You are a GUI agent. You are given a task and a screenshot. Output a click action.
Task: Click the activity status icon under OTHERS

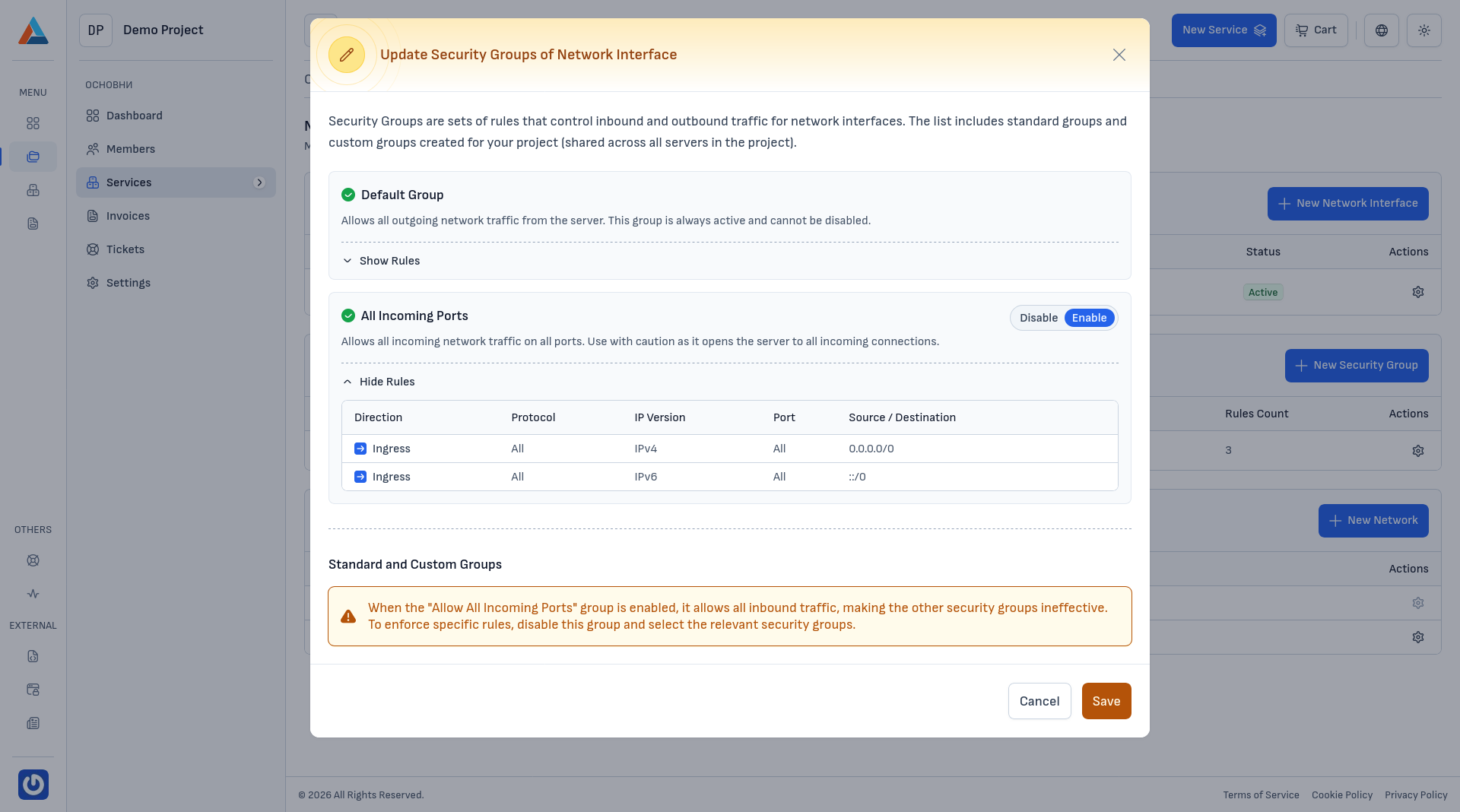click(x=33, y=594)
